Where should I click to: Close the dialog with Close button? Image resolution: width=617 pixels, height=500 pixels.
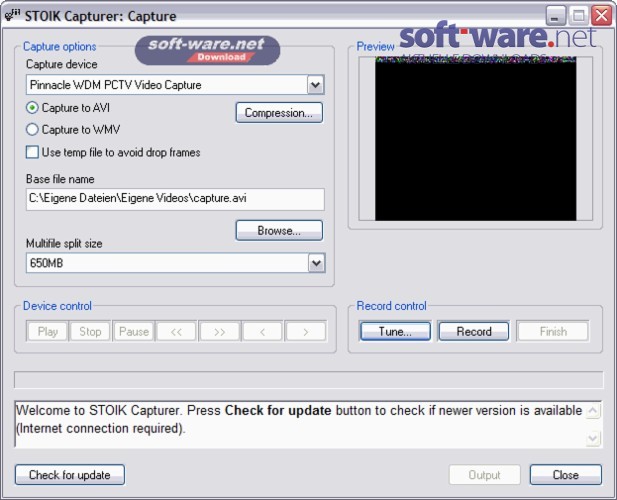(x=565, y=475)
